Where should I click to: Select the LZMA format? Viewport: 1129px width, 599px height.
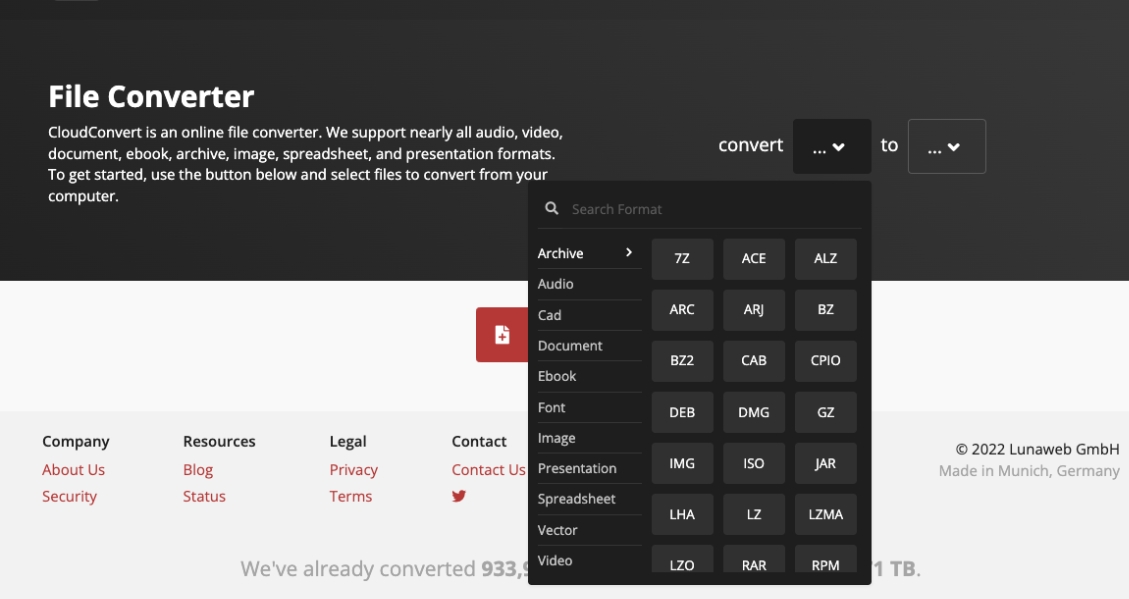pyautogui.click(x=825, y=514)
